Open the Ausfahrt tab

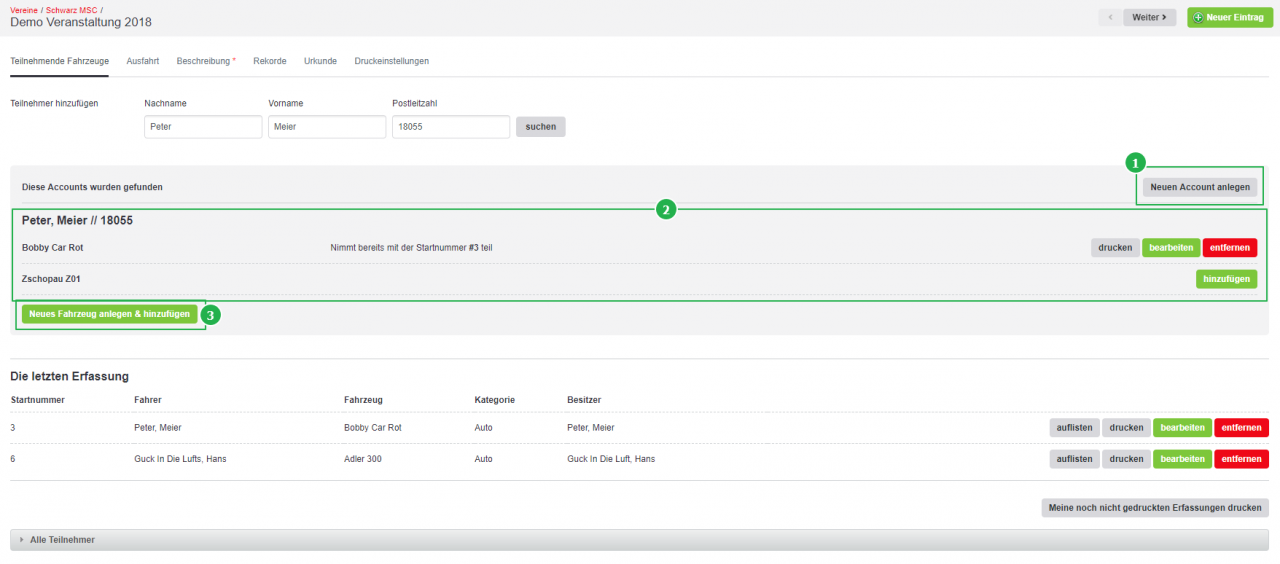142,61
